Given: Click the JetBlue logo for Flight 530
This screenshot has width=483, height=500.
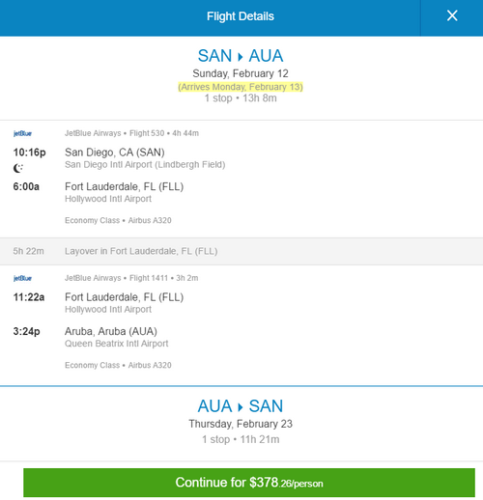Looking at the screenshot, I should coord(22,134).
